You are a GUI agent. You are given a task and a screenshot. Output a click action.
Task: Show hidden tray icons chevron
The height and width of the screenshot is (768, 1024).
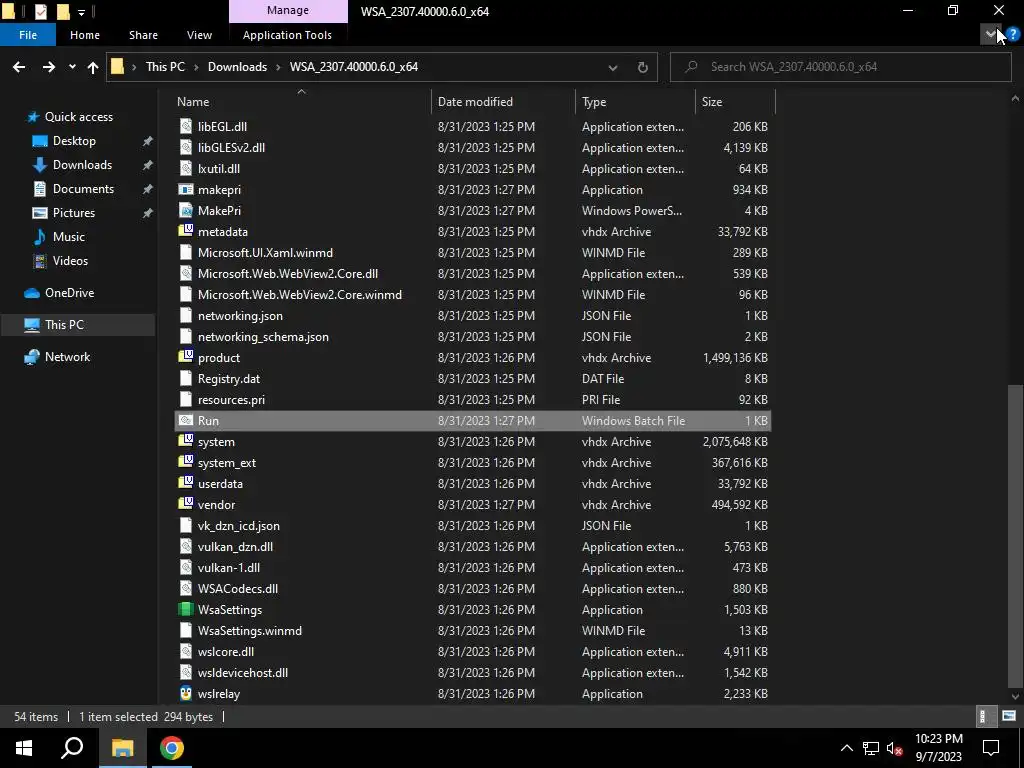tap(846, 748)
